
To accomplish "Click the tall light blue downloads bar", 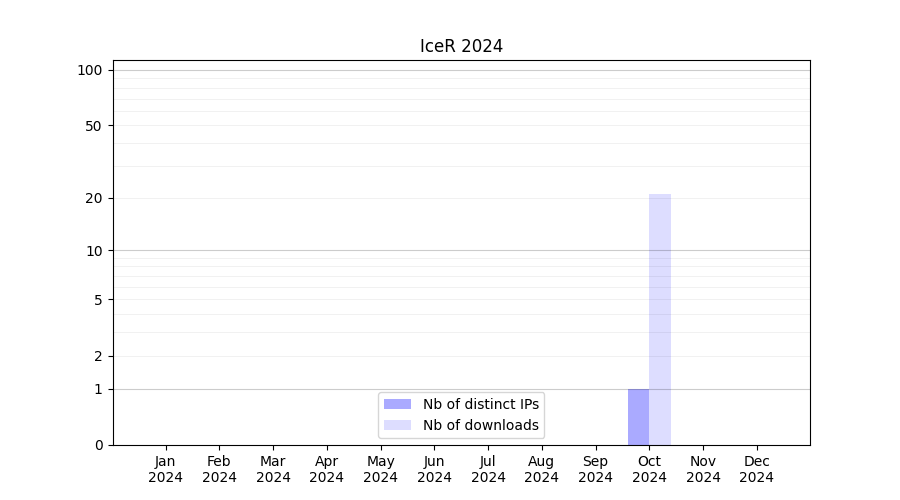I will (x=660, y=320).
